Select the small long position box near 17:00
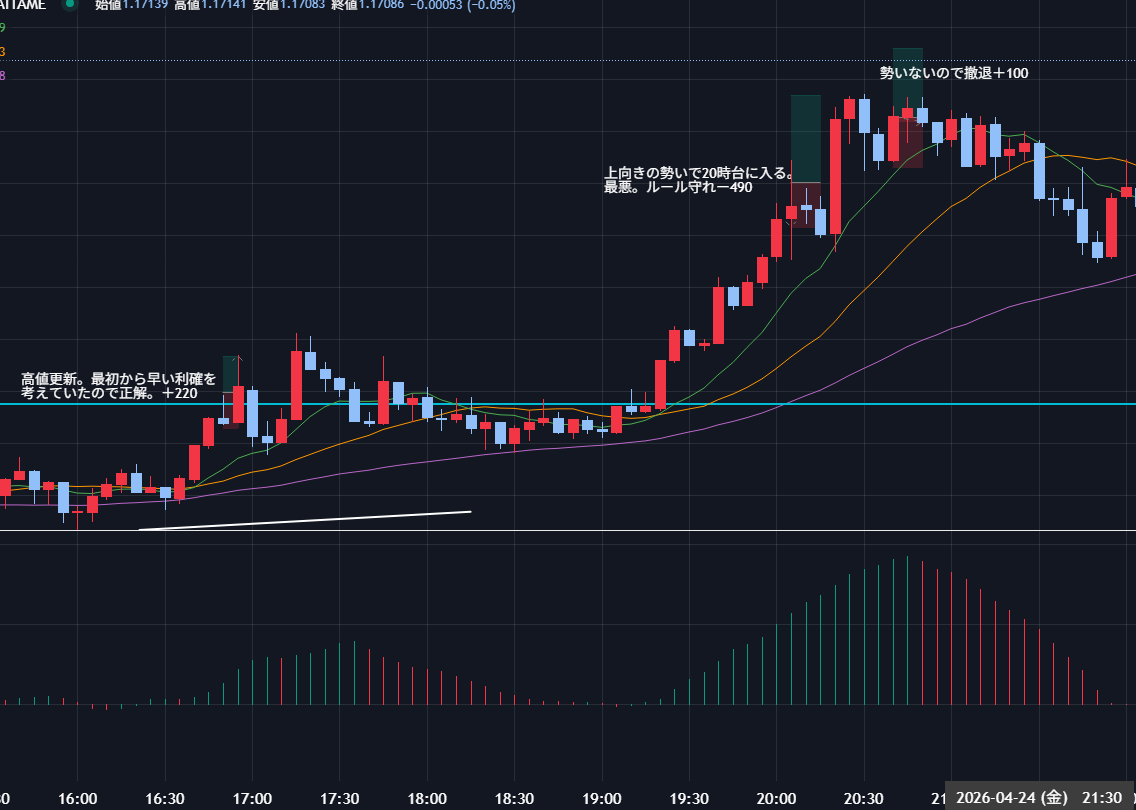 tap(229, 372)
